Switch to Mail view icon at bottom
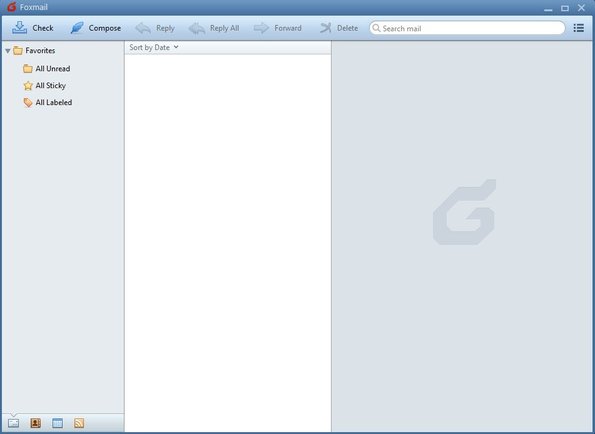 click(13, 423)
